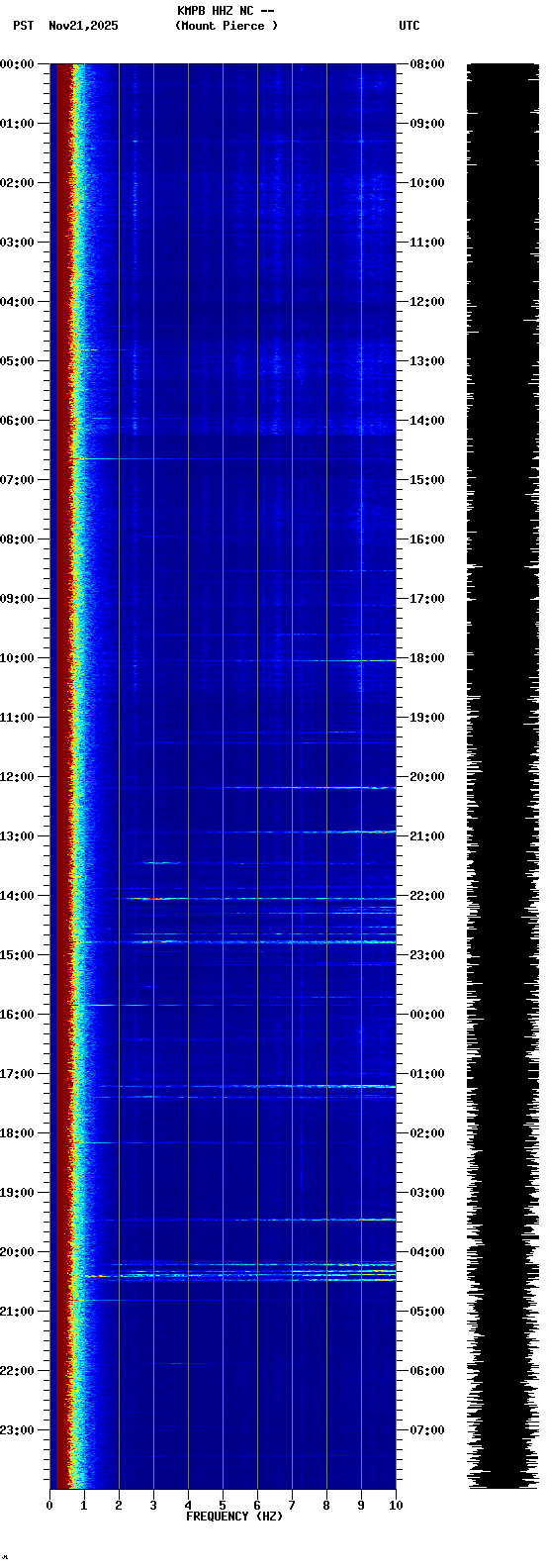Click the 18:00 UTC time label

coord(427,658)
